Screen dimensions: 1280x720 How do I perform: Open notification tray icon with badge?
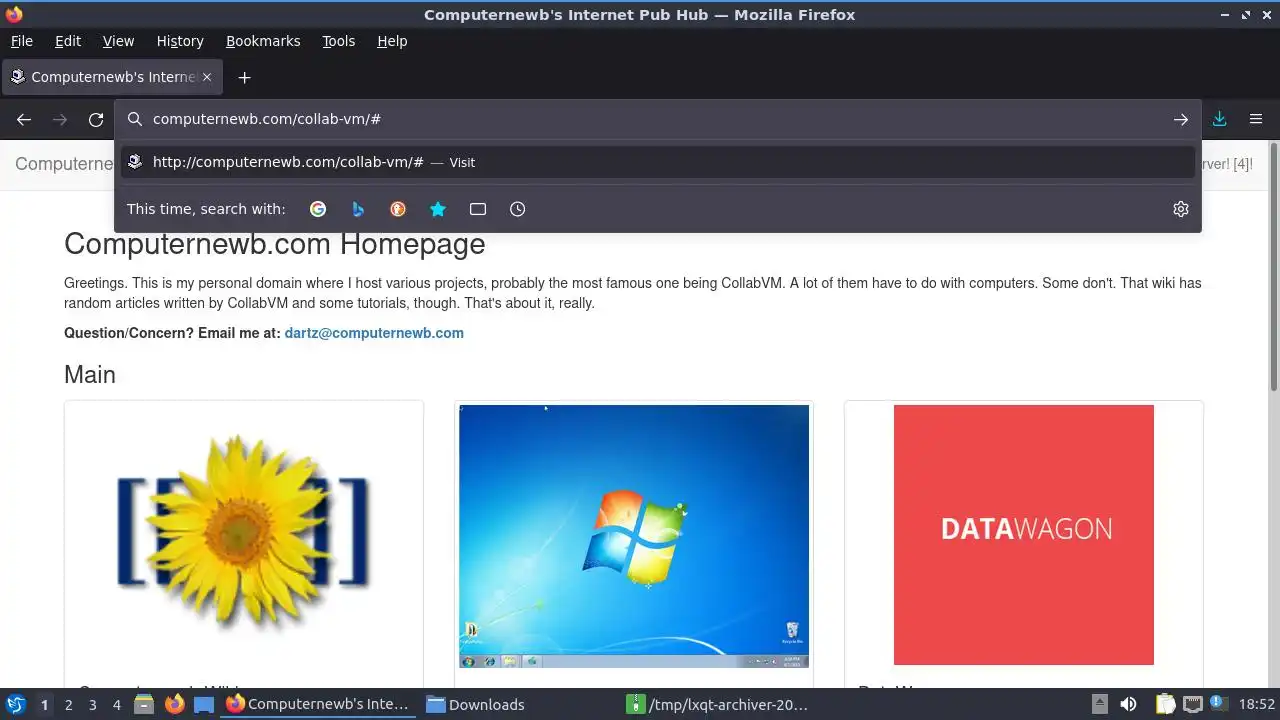coord(1220,704)
